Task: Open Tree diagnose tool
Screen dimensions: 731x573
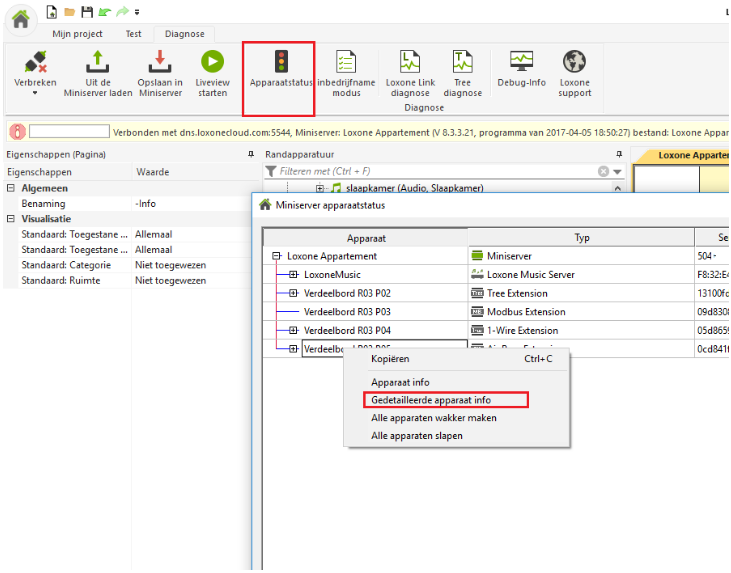Action: [x=462, y=62]
